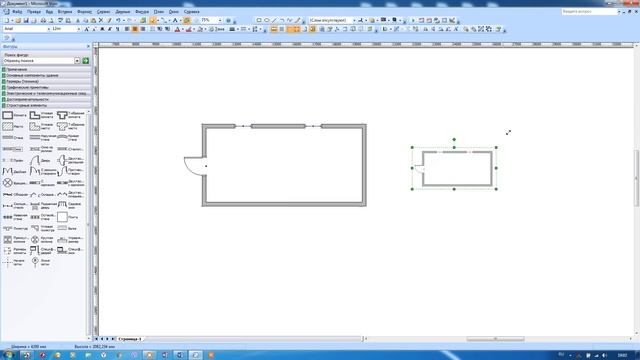Toggle center text alignment
The height and width of the screenshot is (360, 640).
coord(135,29)
